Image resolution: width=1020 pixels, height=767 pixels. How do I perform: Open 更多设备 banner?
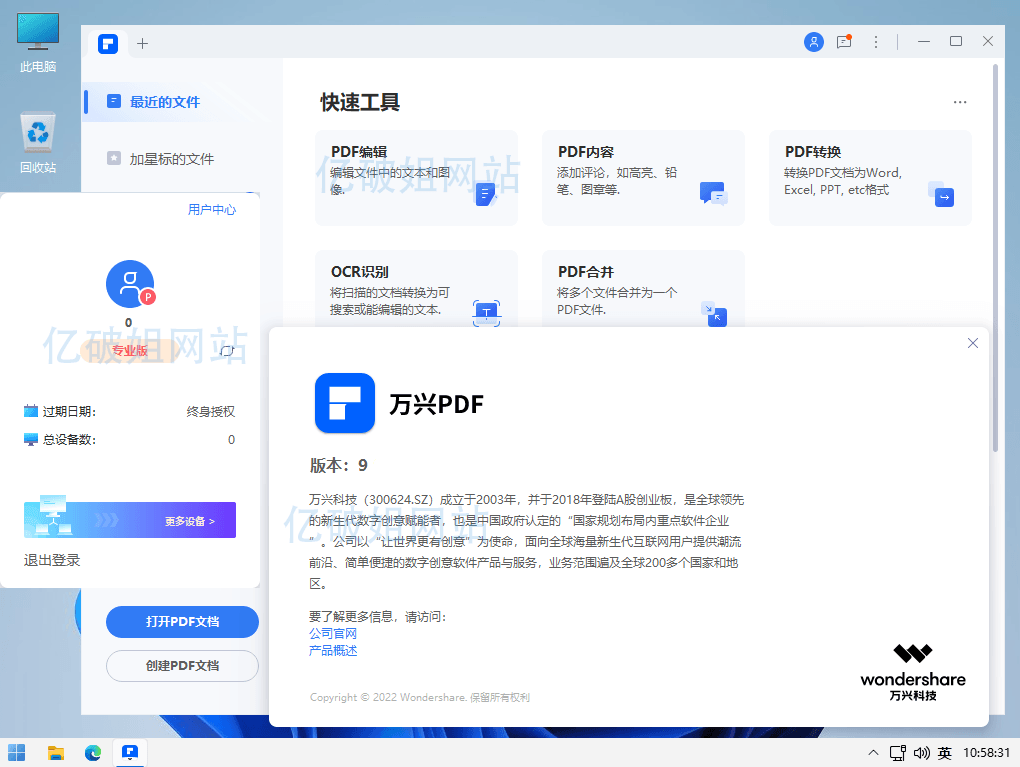point(129,520)
